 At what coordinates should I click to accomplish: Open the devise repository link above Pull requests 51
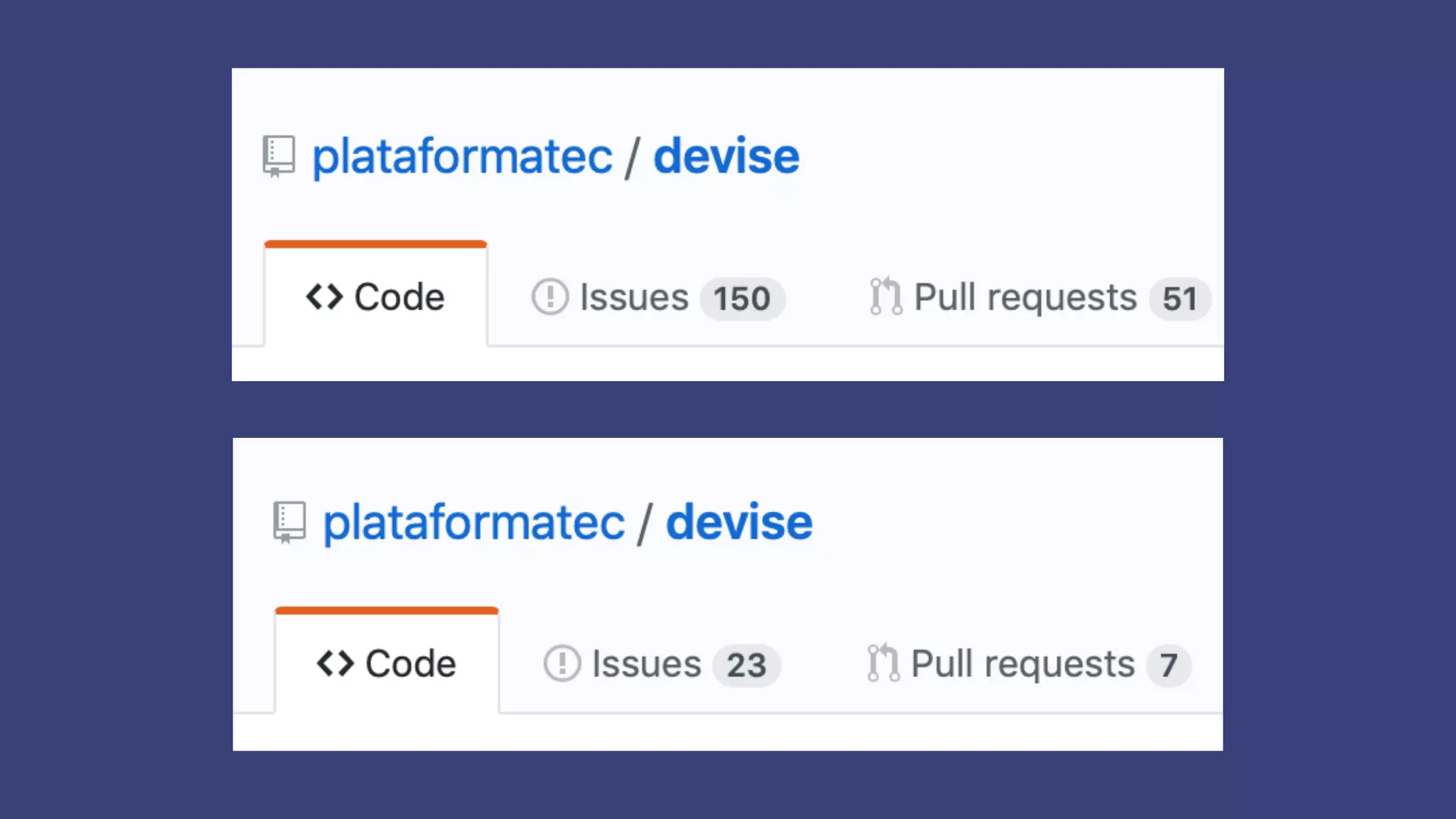726,156
